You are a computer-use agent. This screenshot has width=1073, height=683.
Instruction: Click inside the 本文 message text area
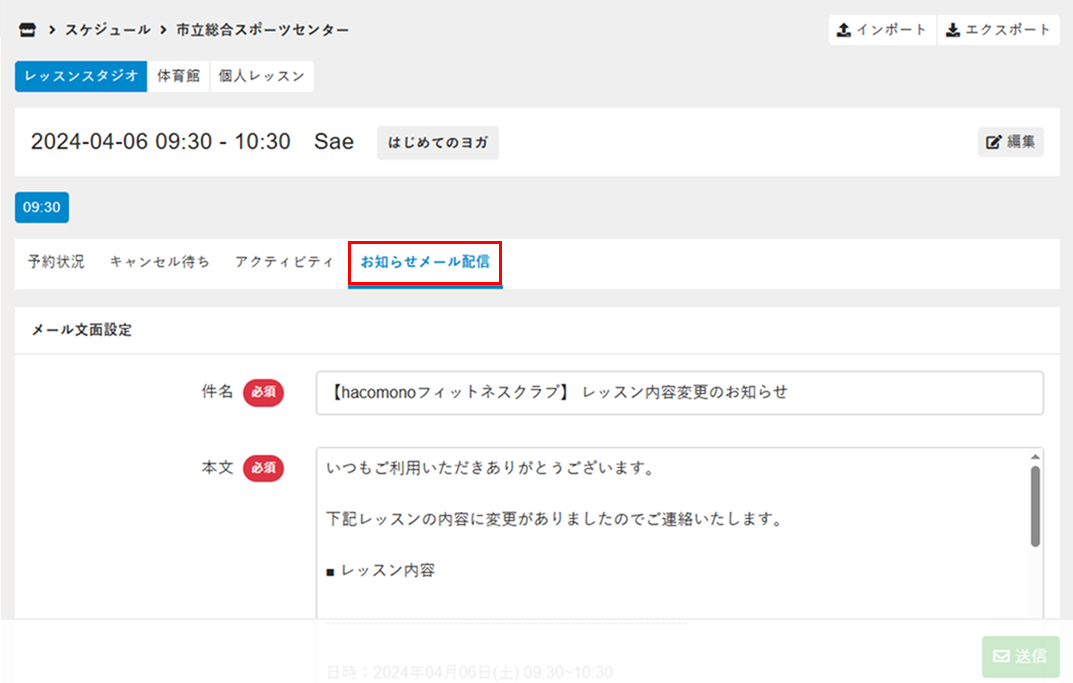coord(670,540)
